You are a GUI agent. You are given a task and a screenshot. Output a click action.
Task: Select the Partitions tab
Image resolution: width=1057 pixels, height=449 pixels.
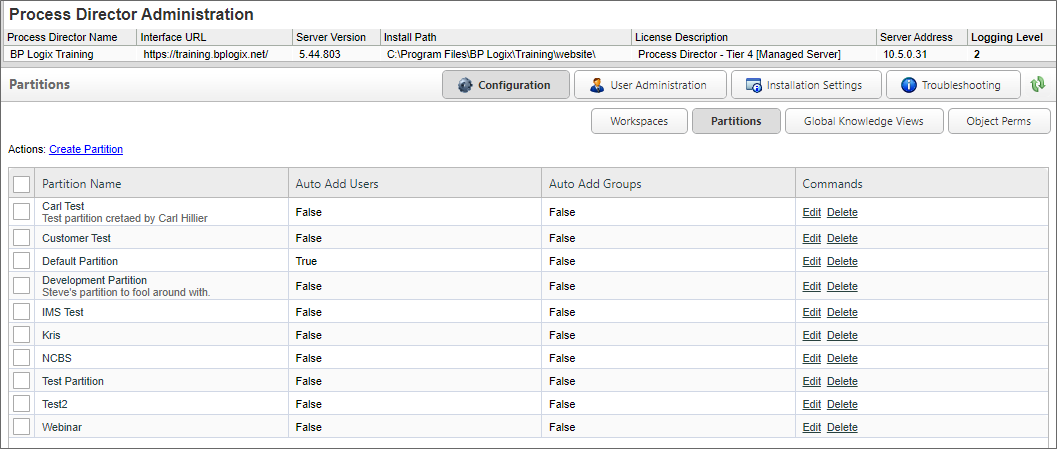736,122
